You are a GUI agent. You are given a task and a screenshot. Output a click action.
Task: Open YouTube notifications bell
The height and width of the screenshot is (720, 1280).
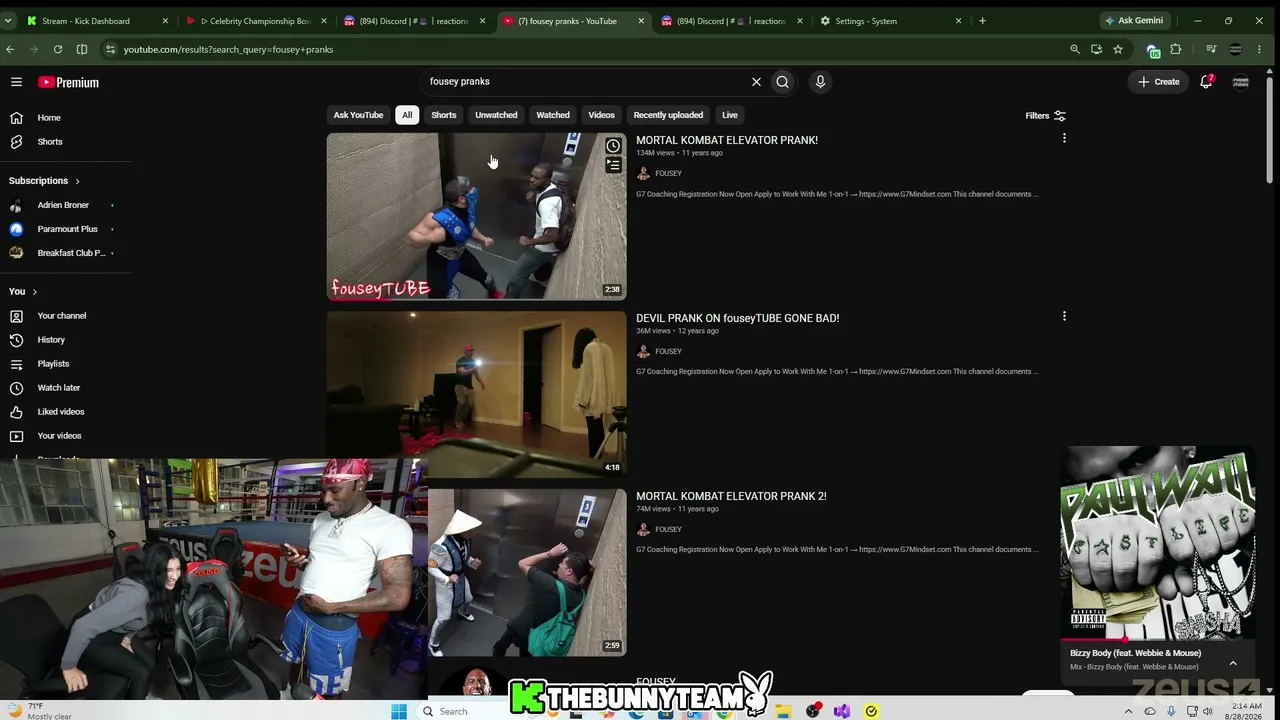pos(1206,82)
